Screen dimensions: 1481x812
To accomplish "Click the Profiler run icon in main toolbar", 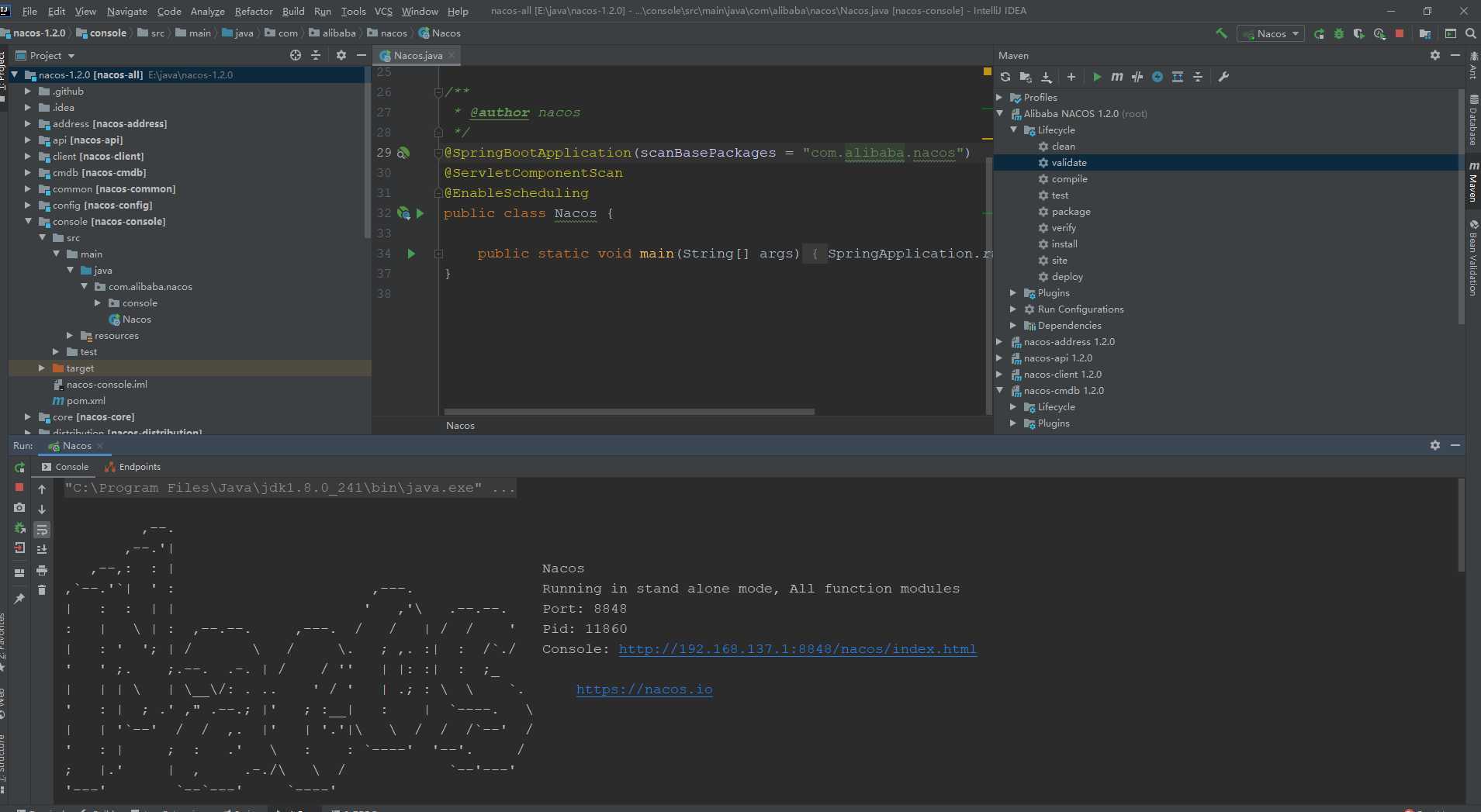I will click(1379, 33).
